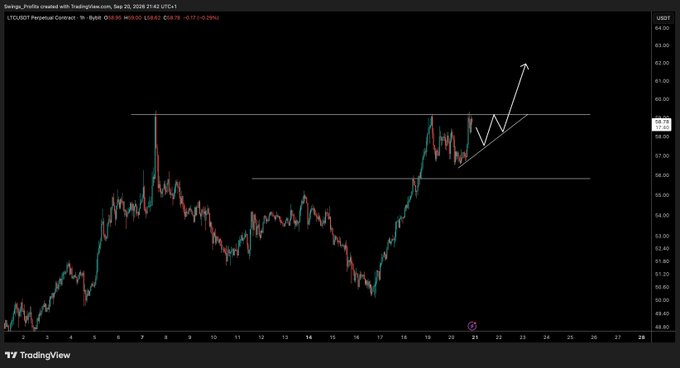Click date label 17 on the time axis
The image size is (680, 368).
[380, 337]
